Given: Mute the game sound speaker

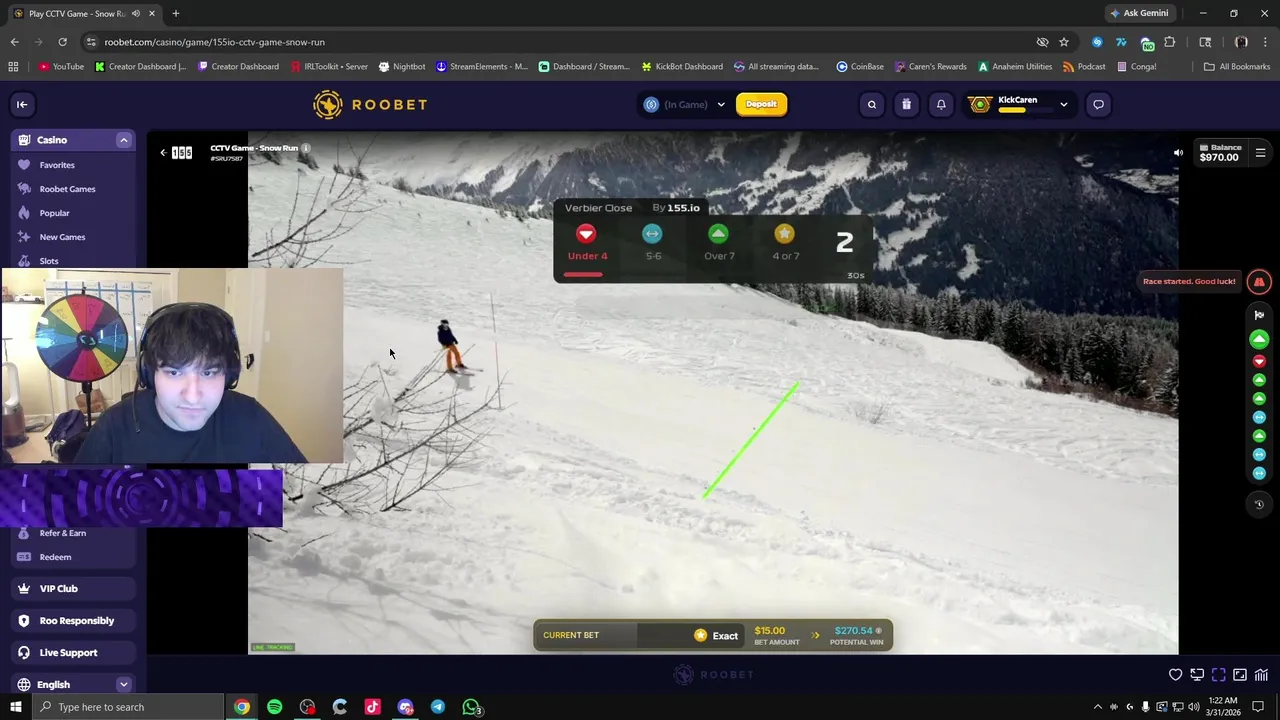Looking at the screenshot, I should [x=1178, y=153].
